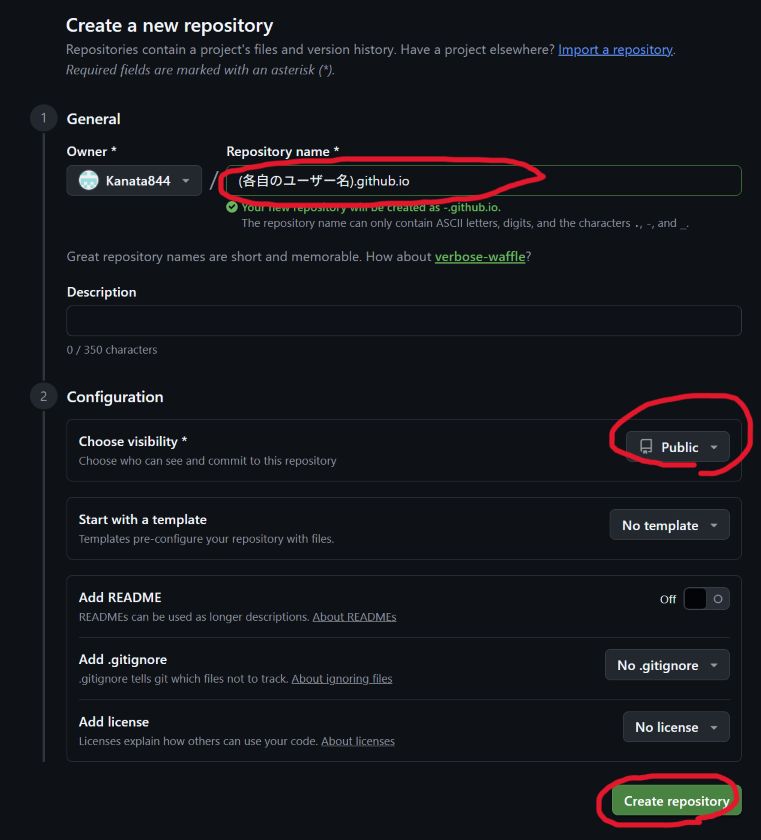Open the Owner dropdown
The image size is (761, 840).
pyautogui.click(x=134, y=181)
